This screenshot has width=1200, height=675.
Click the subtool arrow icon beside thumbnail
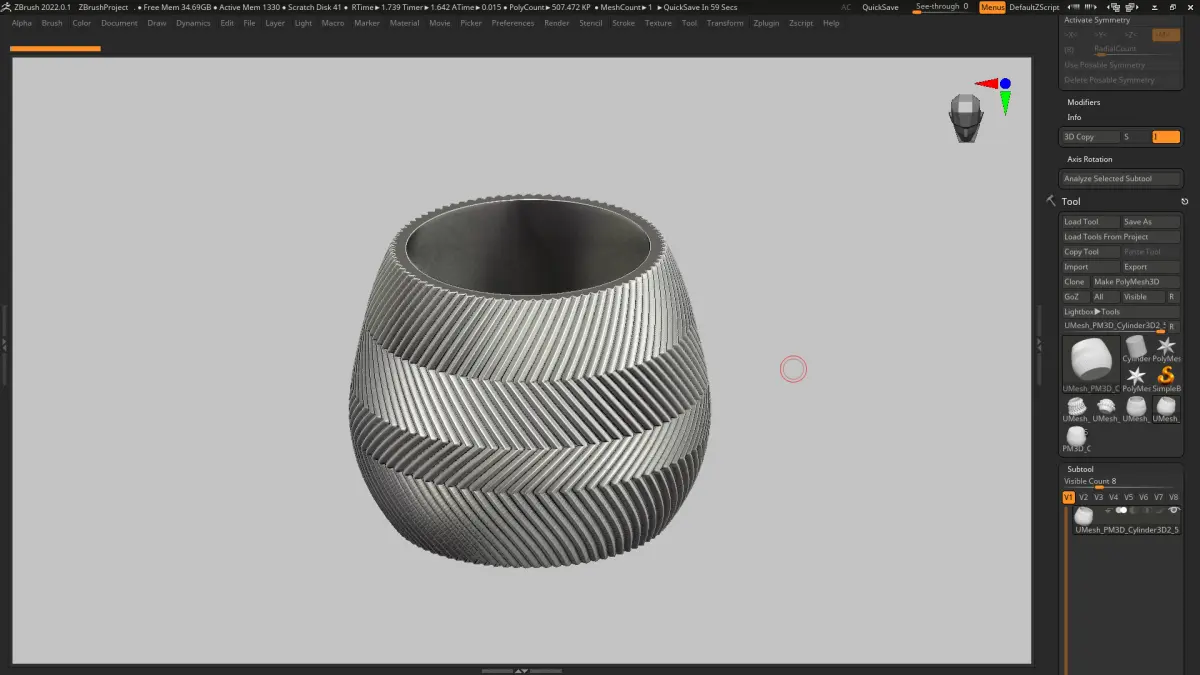coord(1108,510)
